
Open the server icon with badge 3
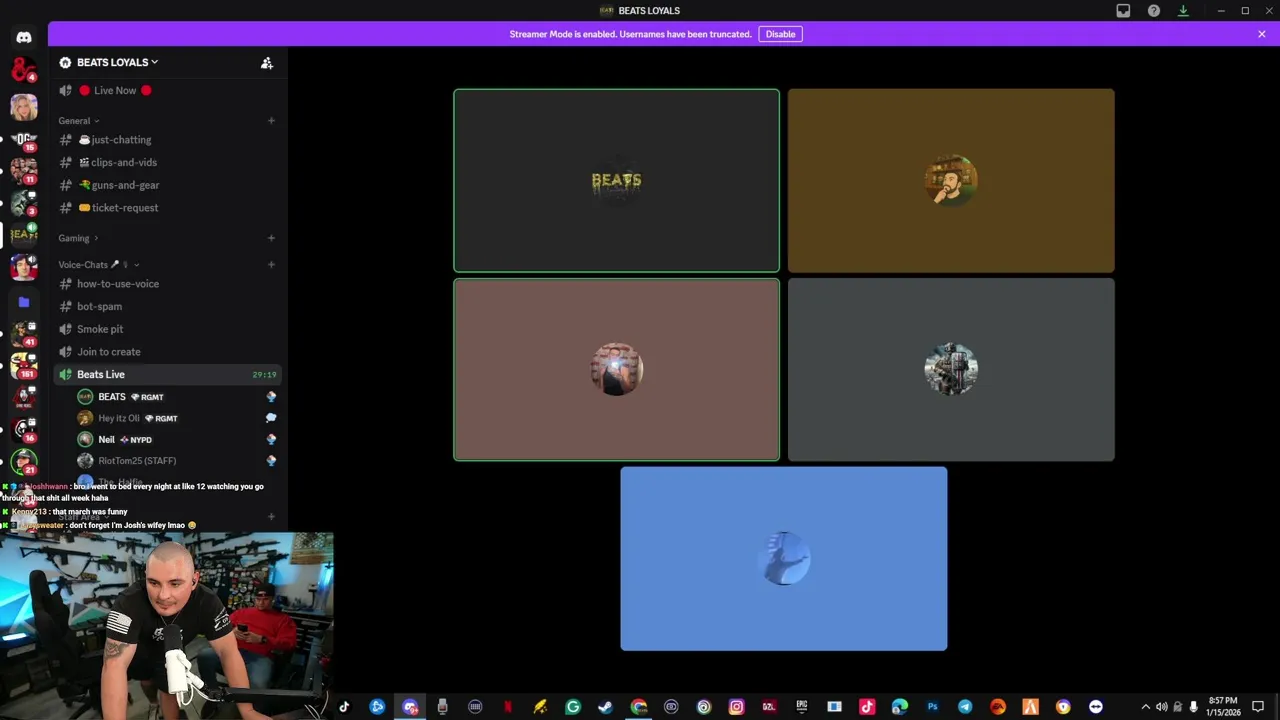(x=24, y=203)
